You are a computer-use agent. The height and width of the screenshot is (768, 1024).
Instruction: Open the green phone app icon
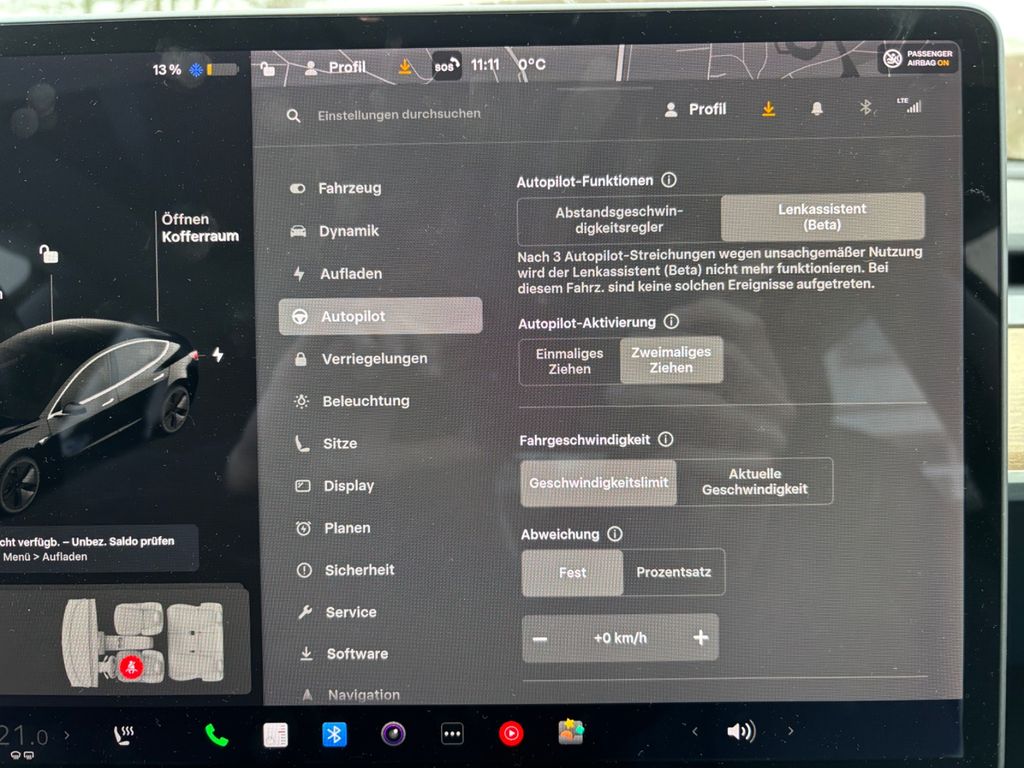(x=217, y=735)
